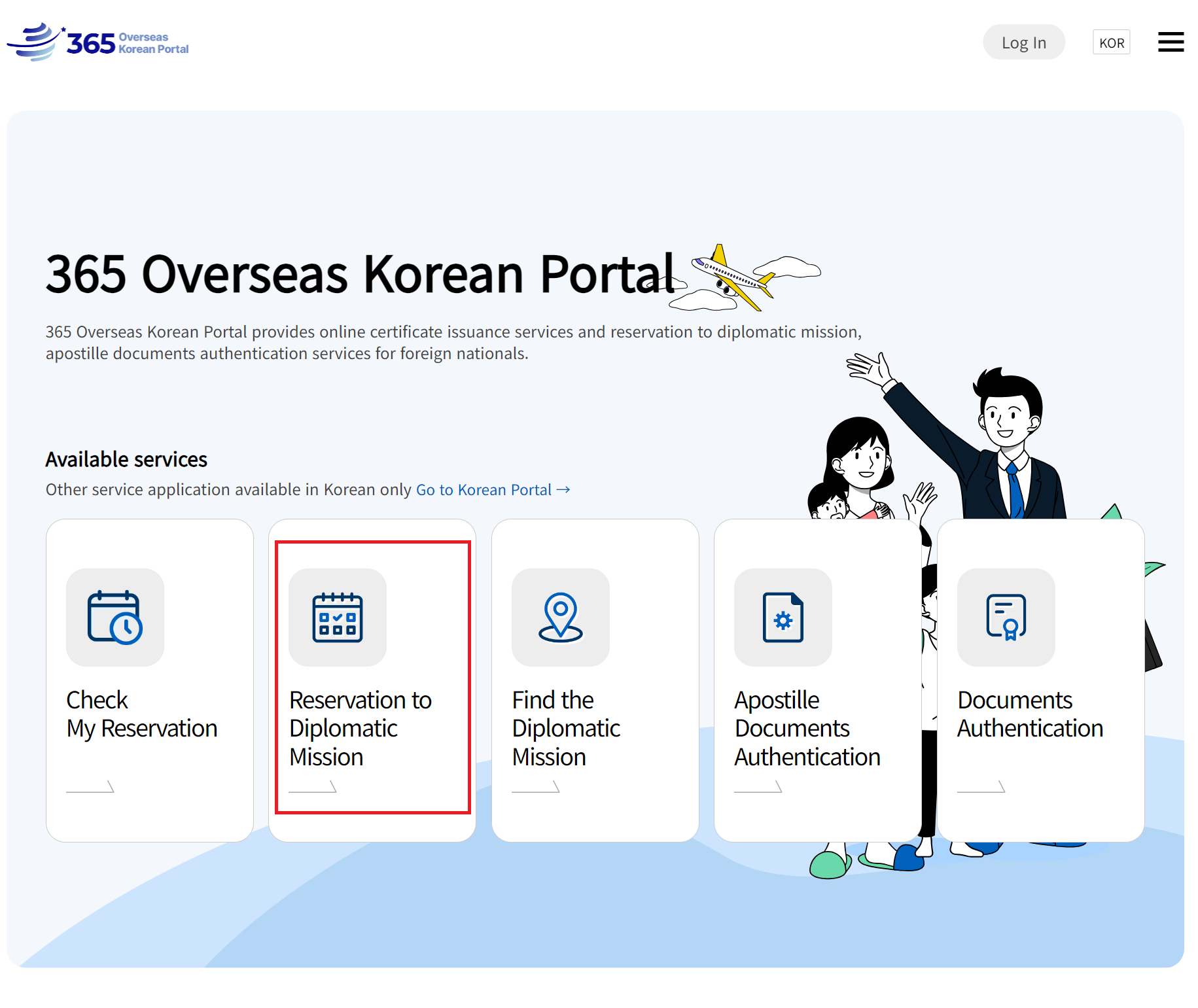Open Check My Reservation card title

(142, 714)
